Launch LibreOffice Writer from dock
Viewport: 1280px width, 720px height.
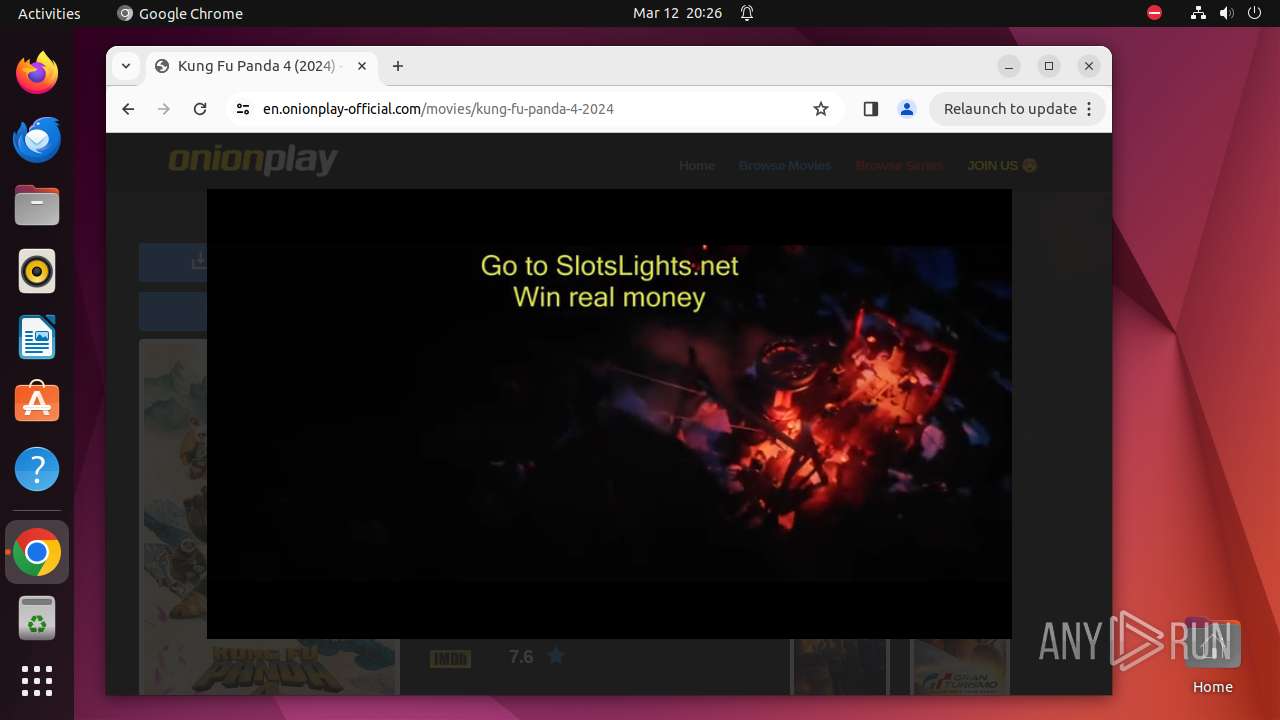(x=37, y=337)
